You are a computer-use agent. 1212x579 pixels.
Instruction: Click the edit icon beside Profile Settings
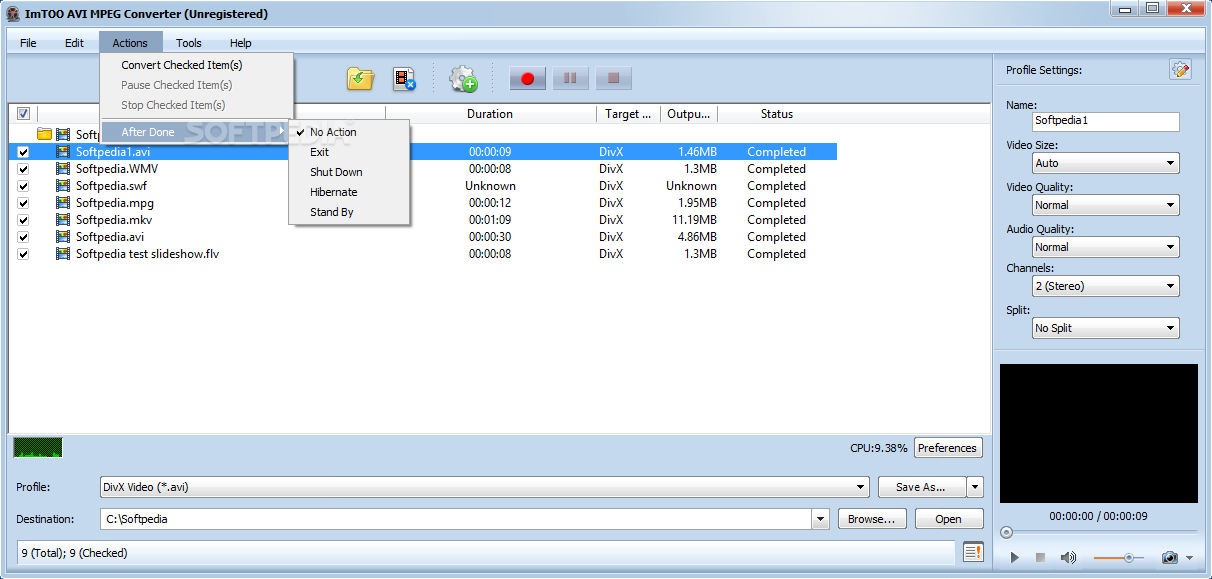(x=1180, y=70)
